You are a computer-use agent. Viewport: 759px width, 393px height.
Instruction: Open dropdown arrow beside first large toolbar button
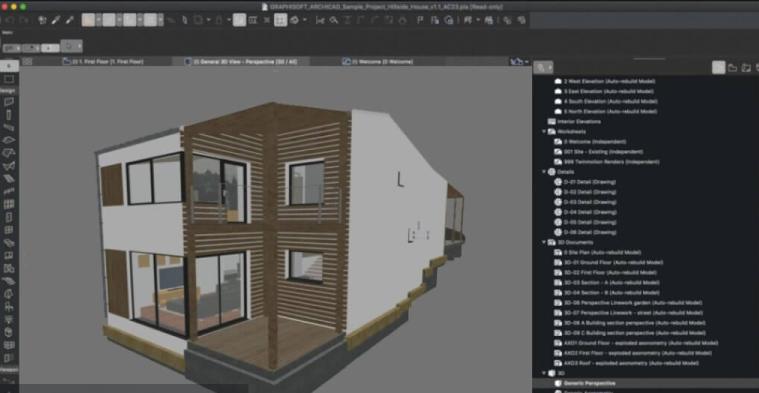tap(98, 20)
